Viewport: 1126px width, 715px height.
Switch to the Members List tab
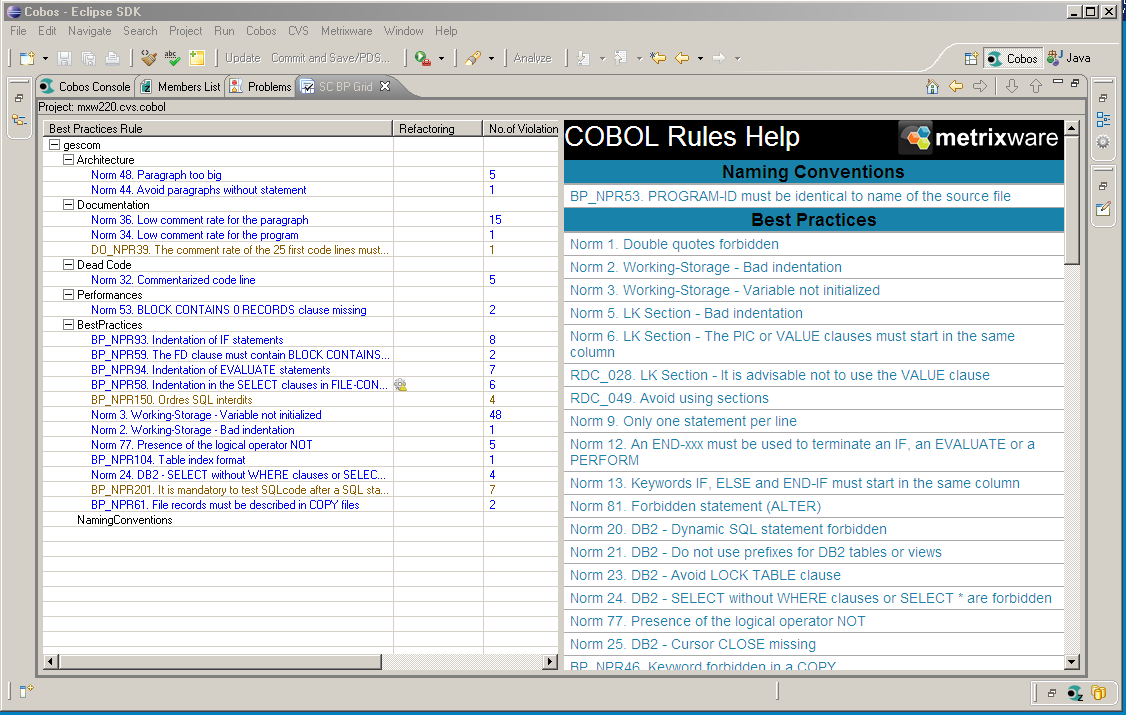point(181,87)
